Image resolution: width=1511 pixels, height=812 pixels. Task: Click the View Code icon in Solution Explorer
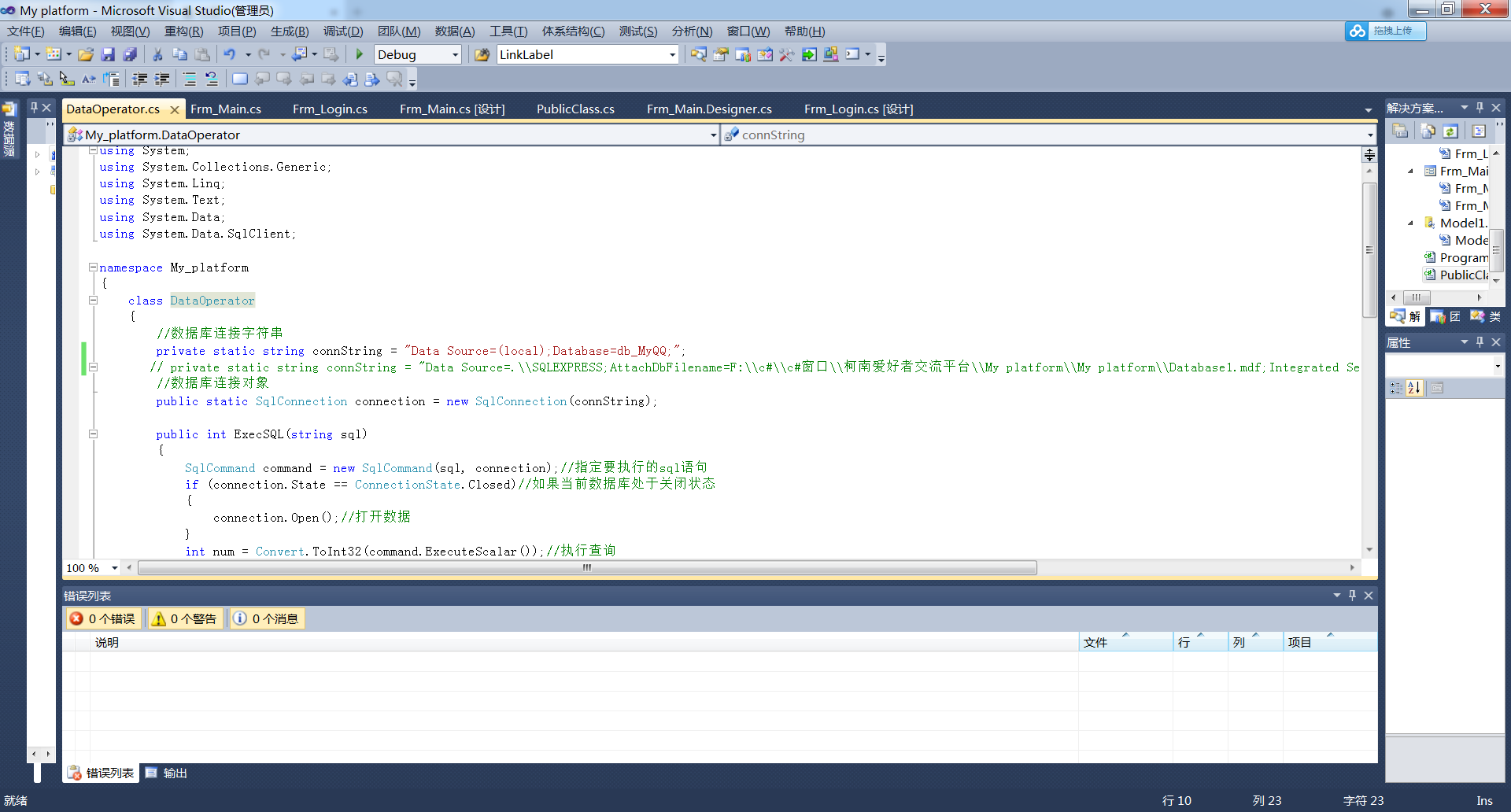pos(1479,131)
